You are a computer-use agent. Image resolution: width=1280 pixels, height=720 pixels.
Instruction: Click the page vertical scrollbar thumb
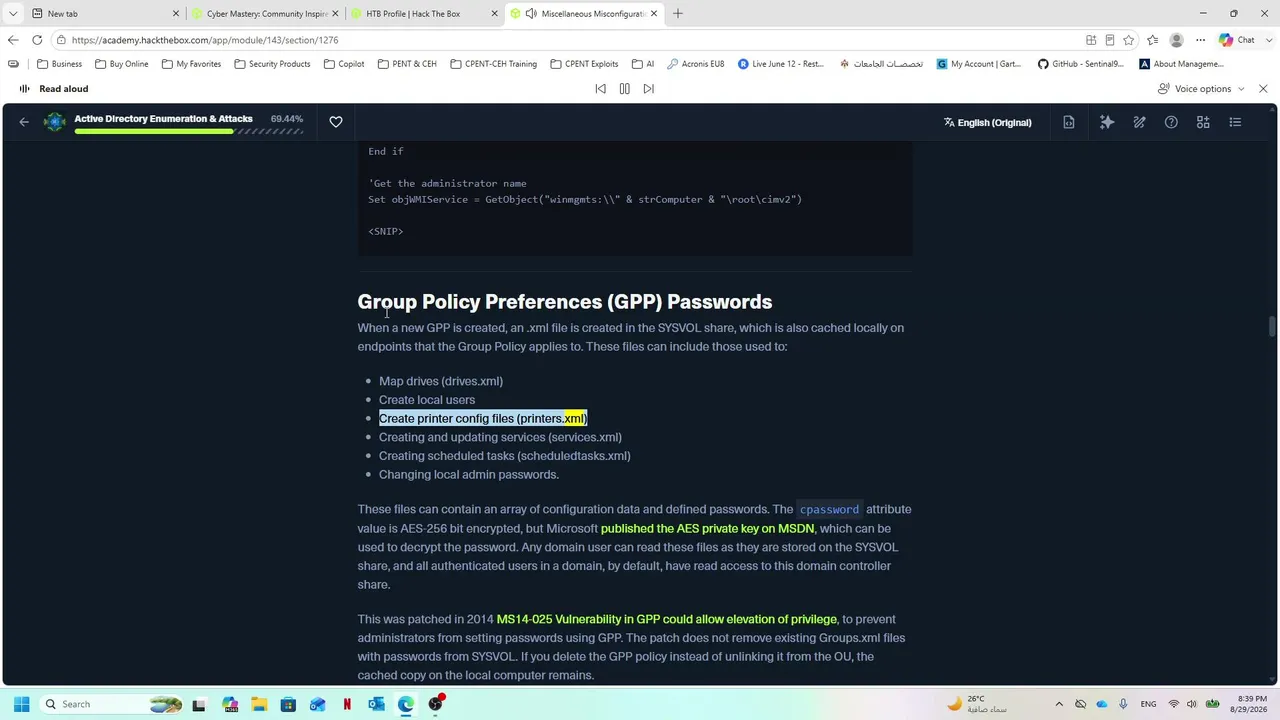[x=1272, y=327]
